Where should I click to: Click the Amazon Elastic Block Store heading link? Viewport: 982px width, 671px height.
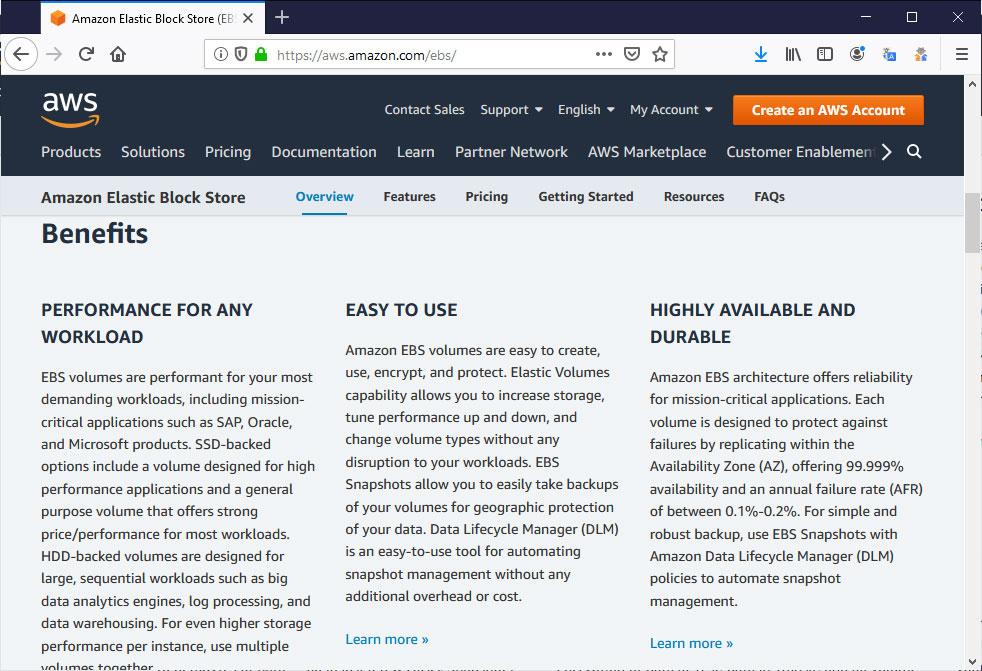click(x=143, y=197)
